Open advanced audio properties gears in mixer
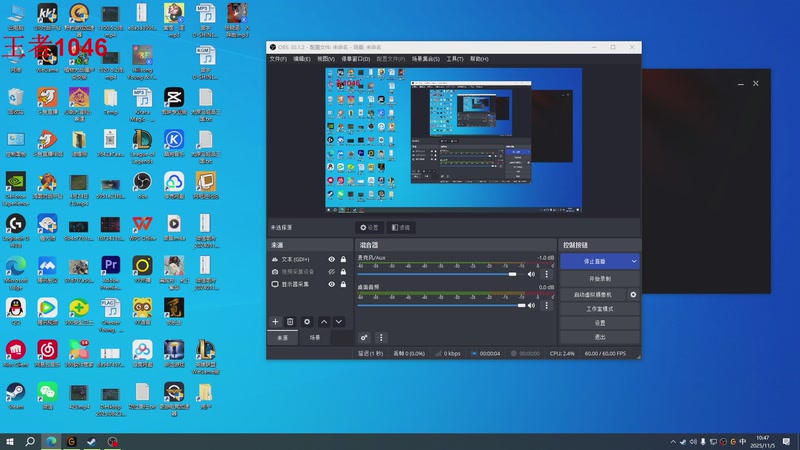Viewport: 800px width, 450px height. [364, 338]
